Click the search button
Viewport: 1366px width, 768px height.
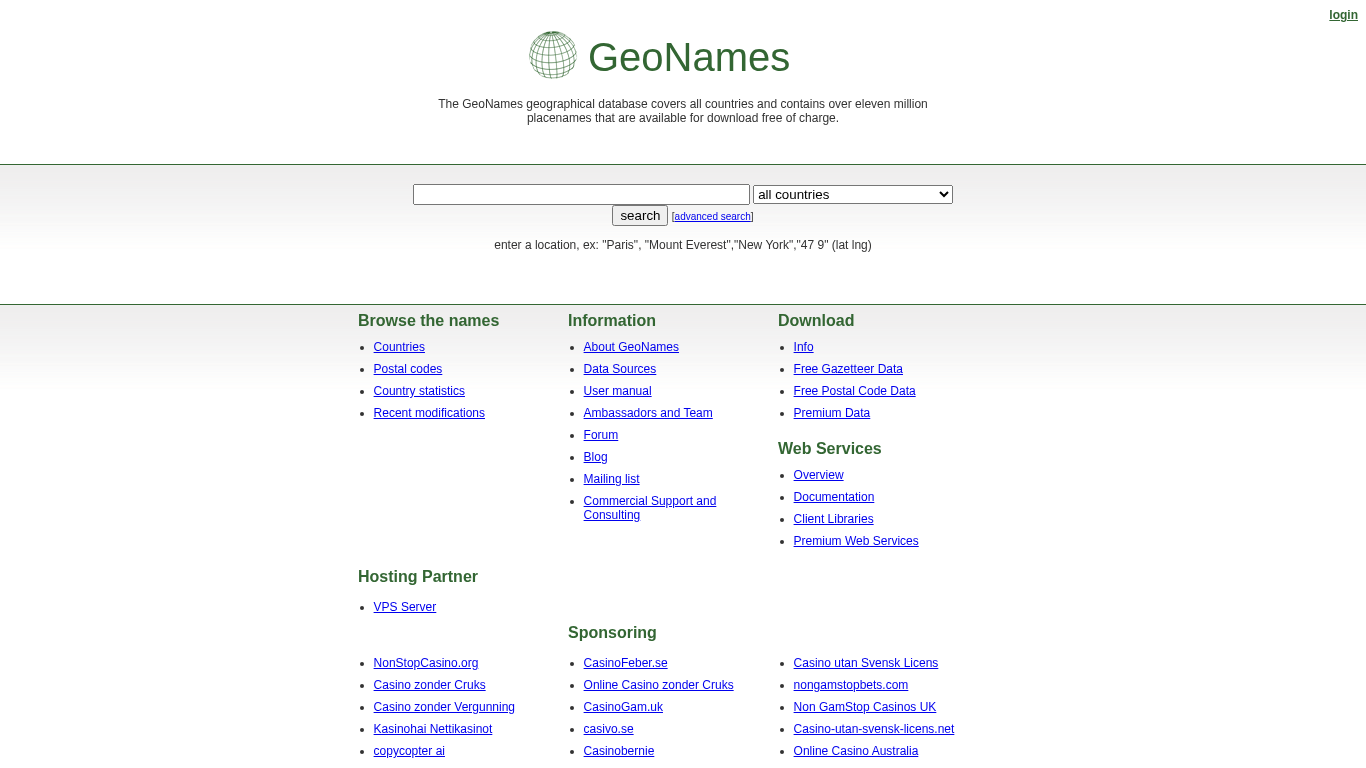coord(640,216)
